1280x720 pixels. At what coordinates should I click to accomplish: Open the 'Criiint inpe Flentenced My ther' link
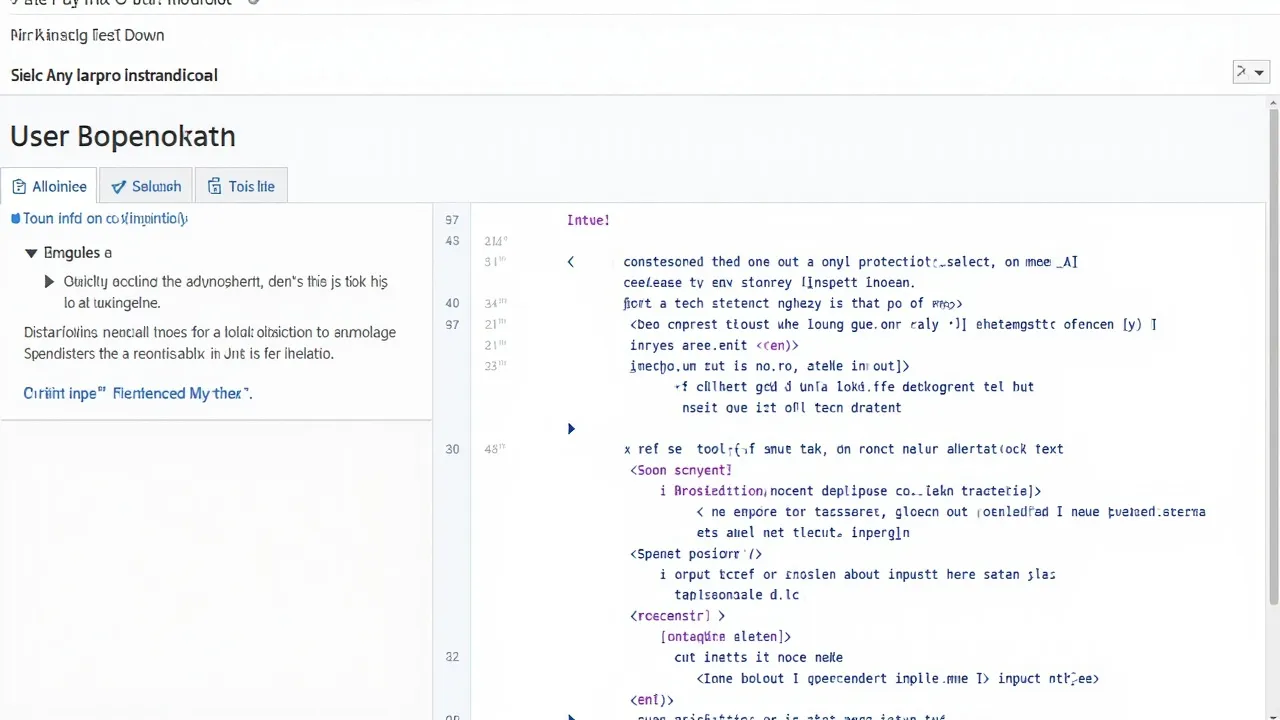click(138, 393)
